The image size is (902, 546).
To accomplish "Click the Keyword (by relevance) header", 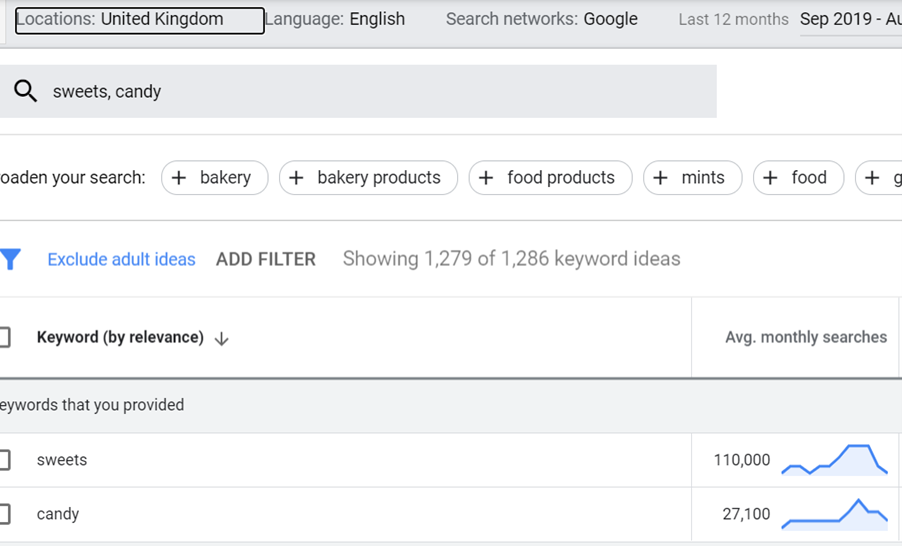I will (x=120, y=337).
